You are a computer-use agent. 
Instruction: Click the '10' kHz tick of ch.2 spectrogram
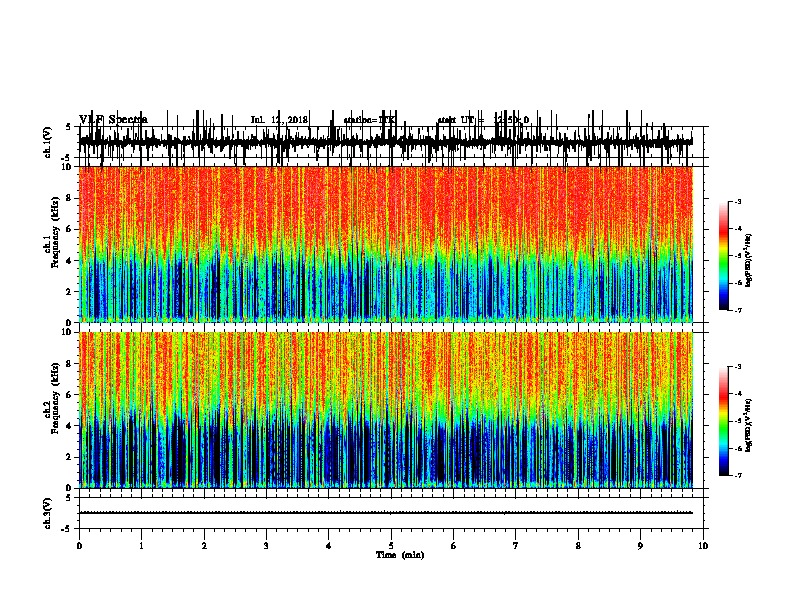pyautogui.click(x=68, y=332)
